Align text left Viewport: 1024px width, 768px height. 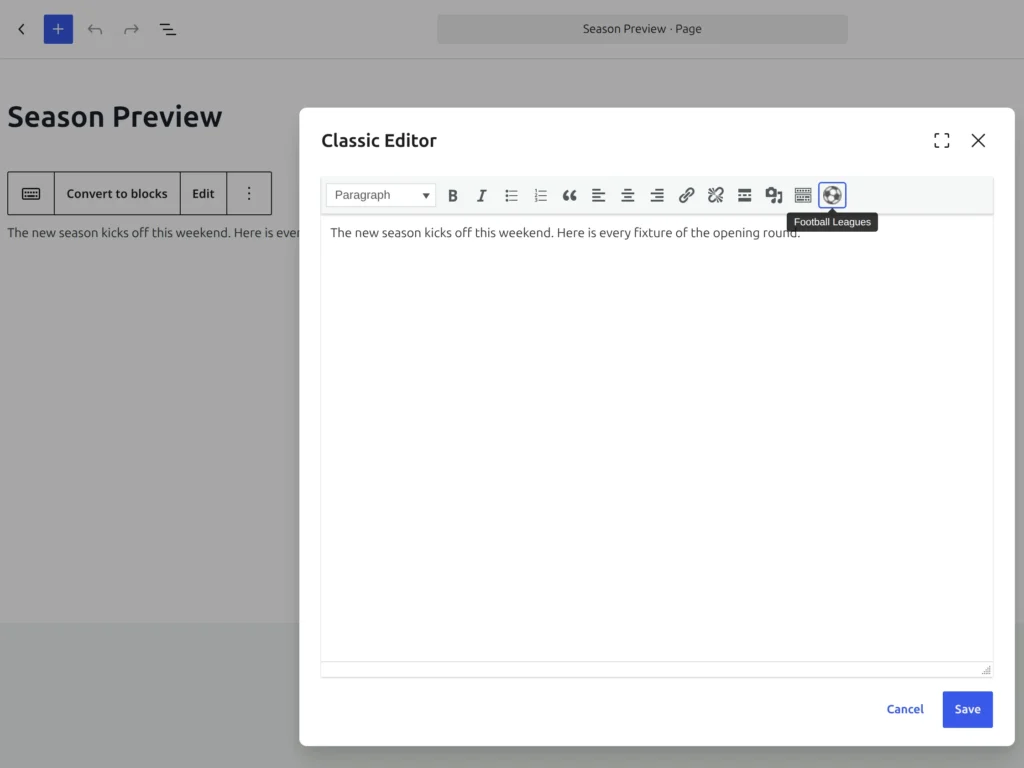598,195
